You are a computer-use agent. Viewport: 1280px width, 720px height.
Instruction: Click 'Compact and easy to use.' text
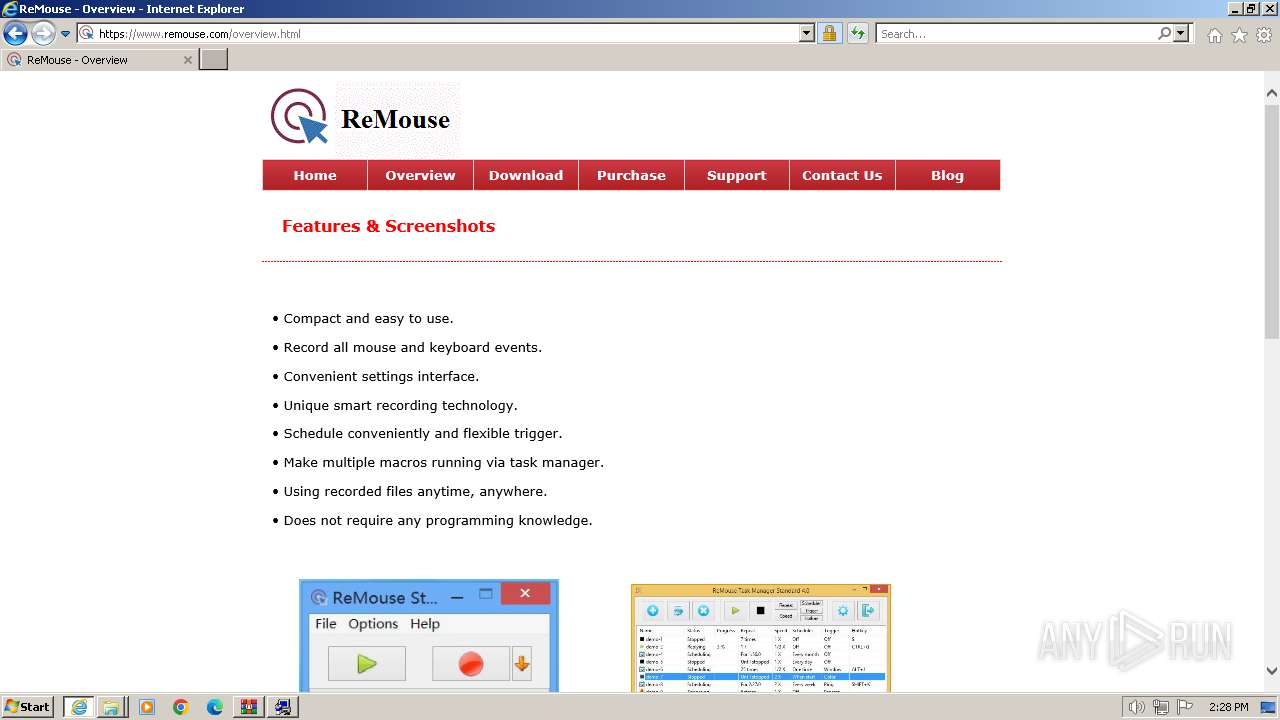tap(368, 318)
